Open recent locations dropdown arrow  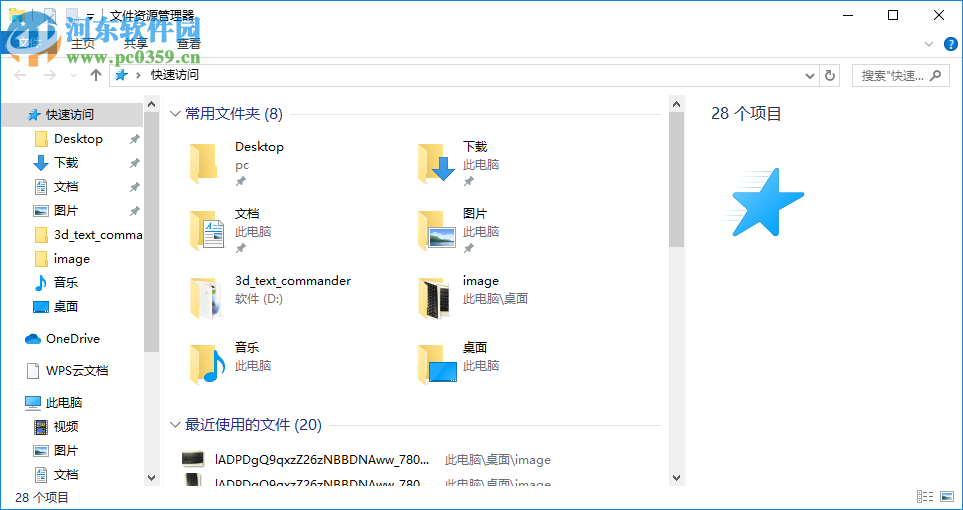tap(74, 76)
